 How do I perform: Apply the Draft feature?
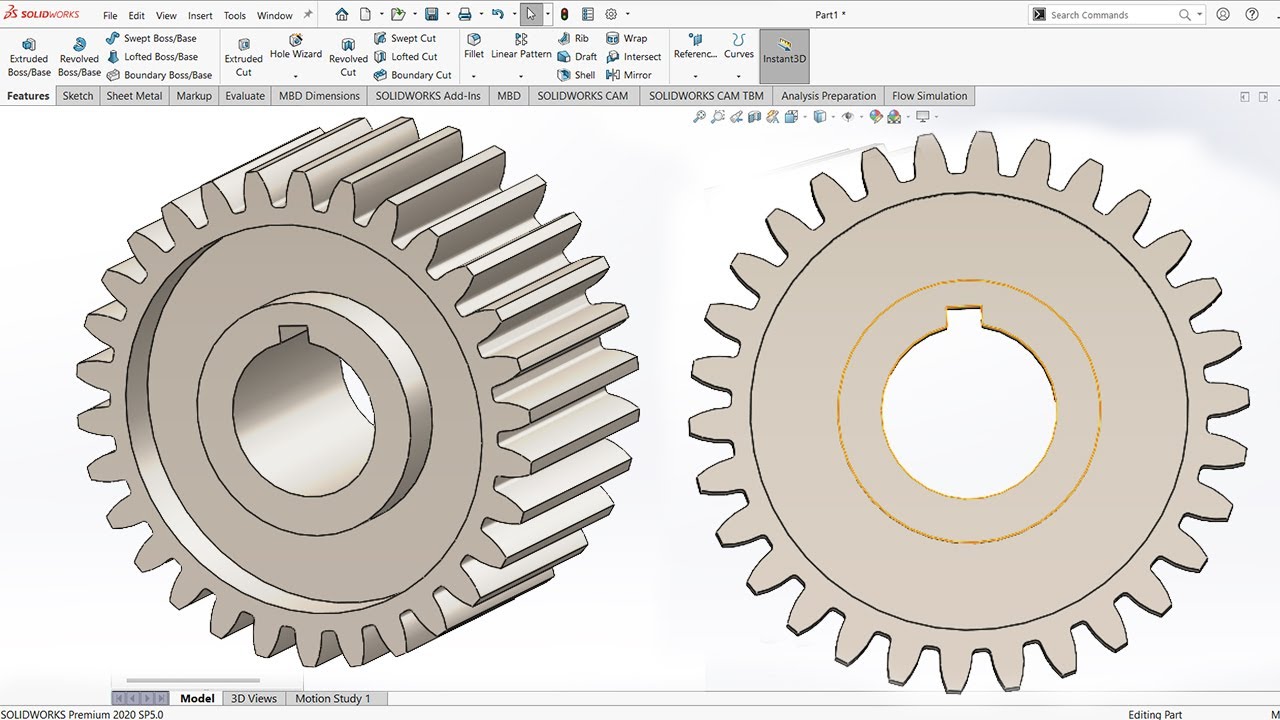[x=577, y=57]
